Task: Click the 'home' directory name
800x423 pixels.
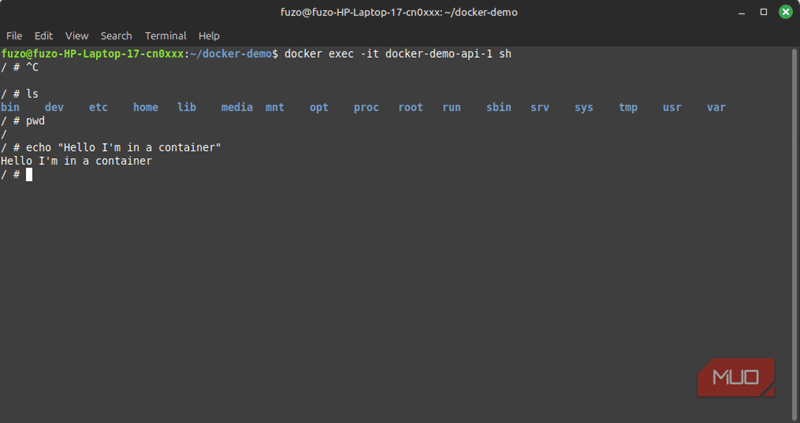Action: point(146,107)
